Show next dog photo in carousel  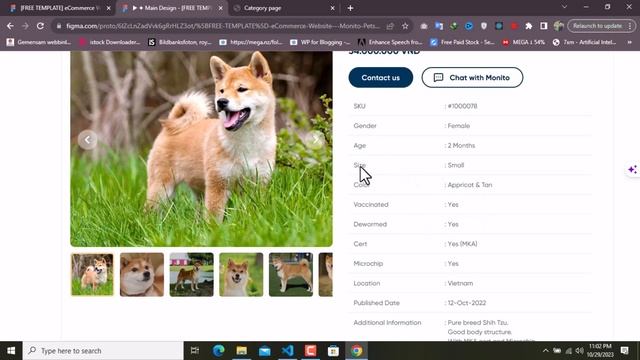tap(315, 140)
